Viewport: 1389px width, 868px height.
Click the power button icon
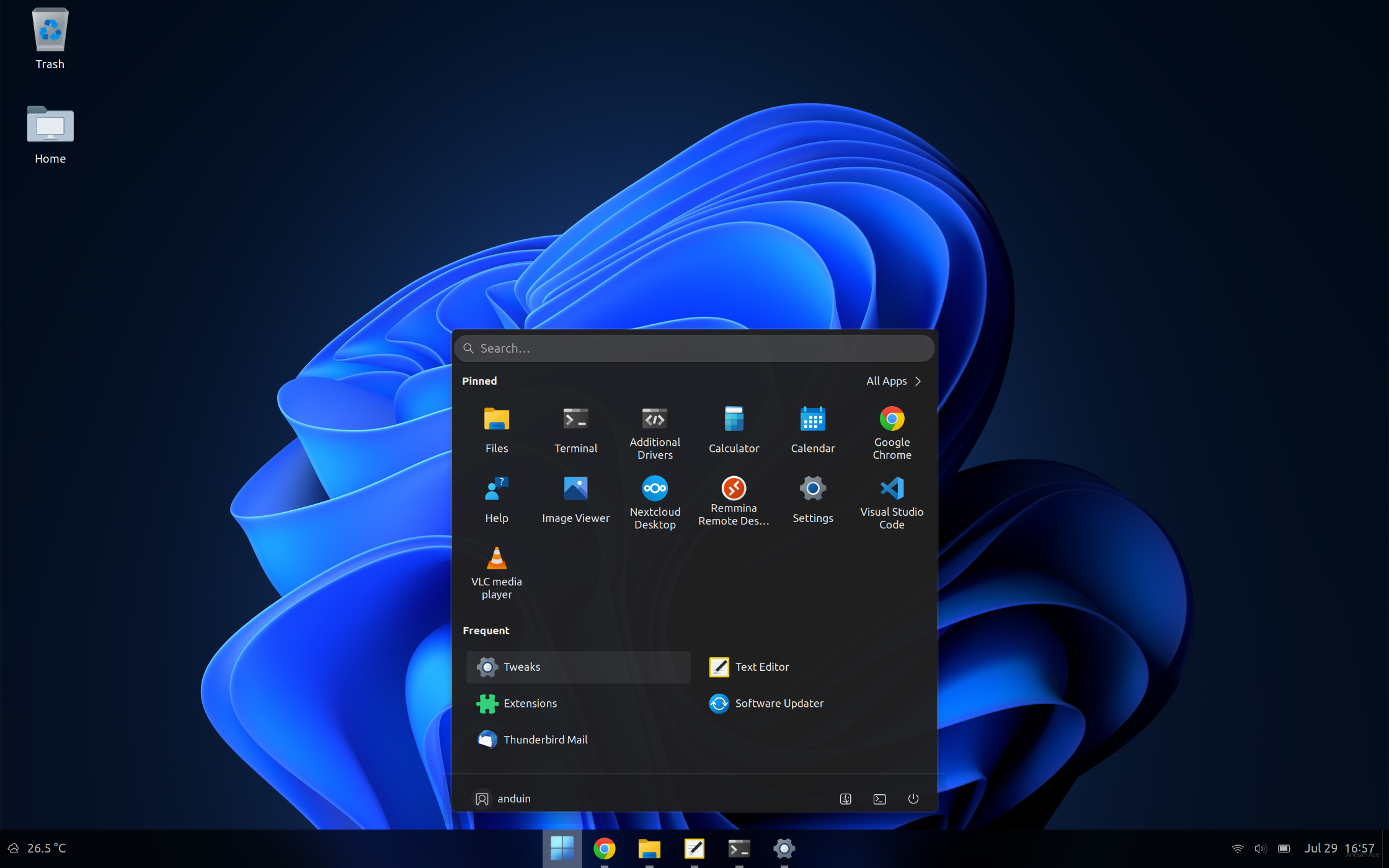tap(913, 799)
